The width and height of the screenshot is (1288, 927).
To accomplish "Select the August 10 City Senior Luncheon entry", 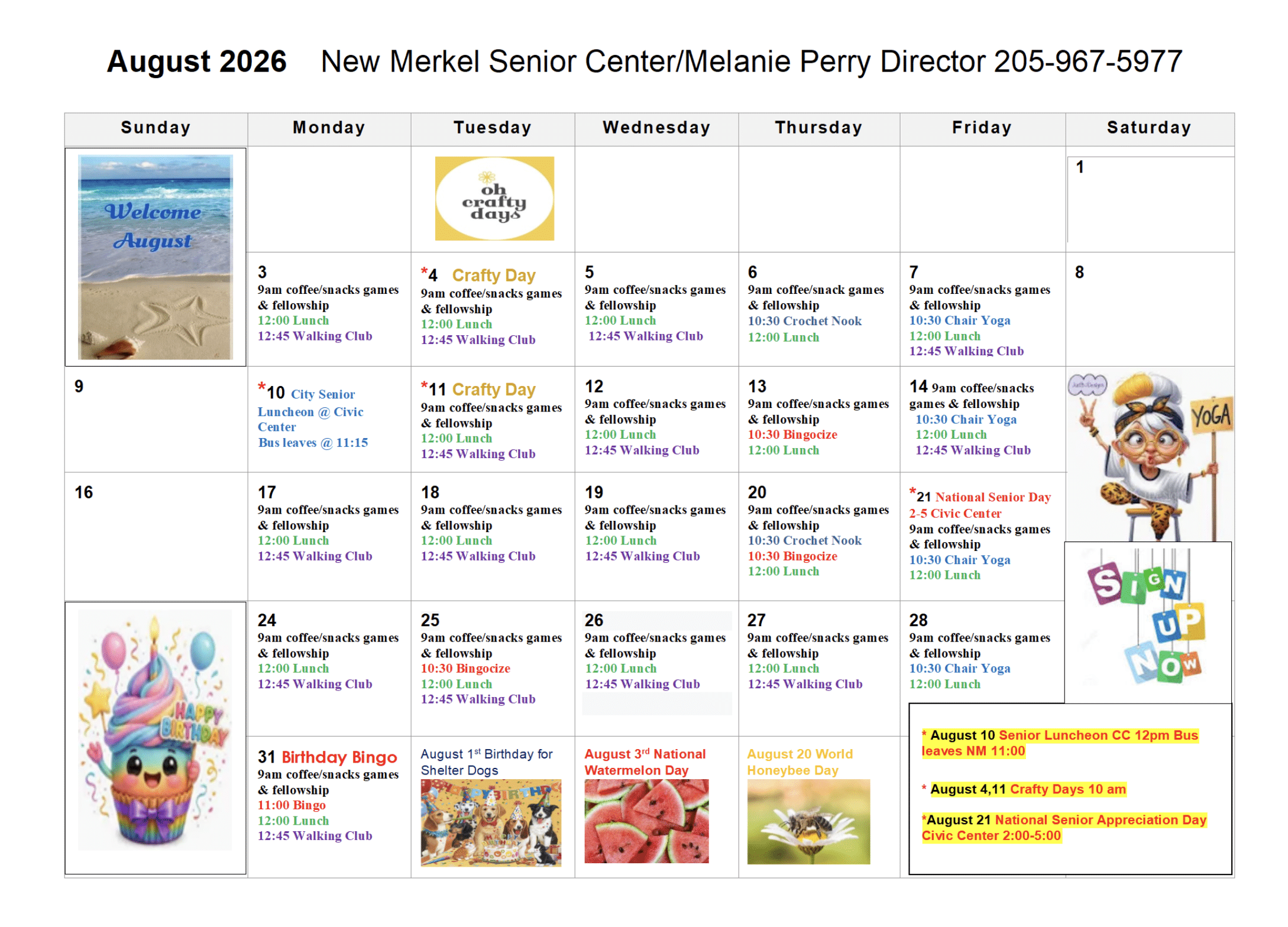I will point(312,417).
